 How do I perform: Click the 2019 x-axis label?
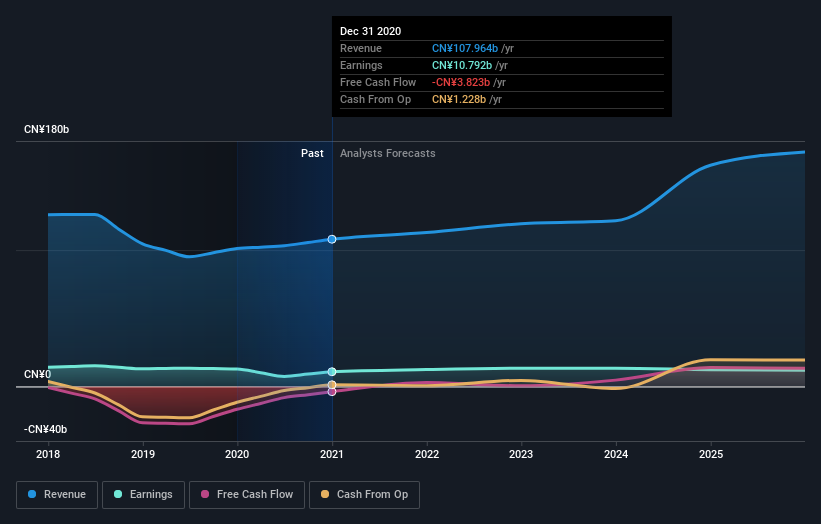coord(143,454)
